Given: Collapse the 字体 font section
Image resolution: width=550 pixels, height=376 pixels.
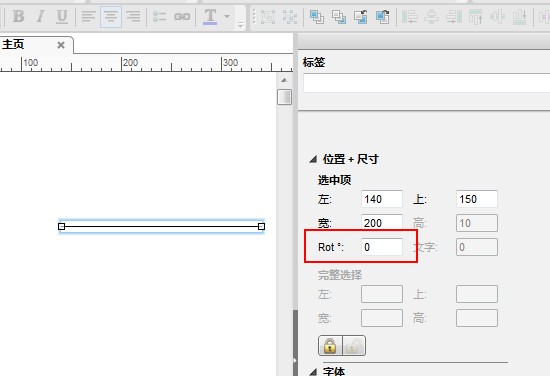Looking at the screenshot, I should [313, 371].
